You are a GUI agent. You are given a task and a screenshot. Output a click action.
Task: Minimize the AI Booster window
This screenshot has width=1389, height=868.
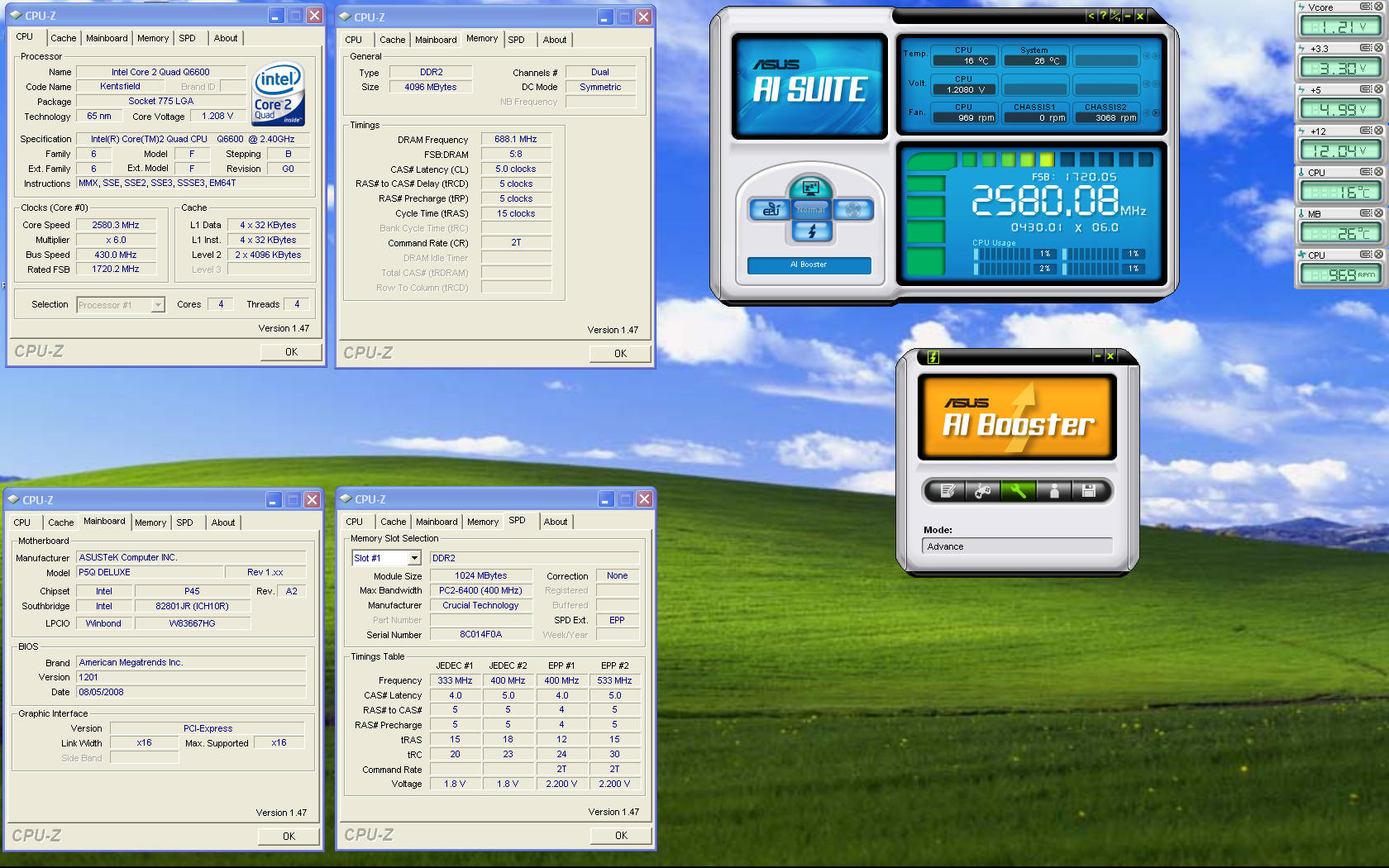[1098, 356]
